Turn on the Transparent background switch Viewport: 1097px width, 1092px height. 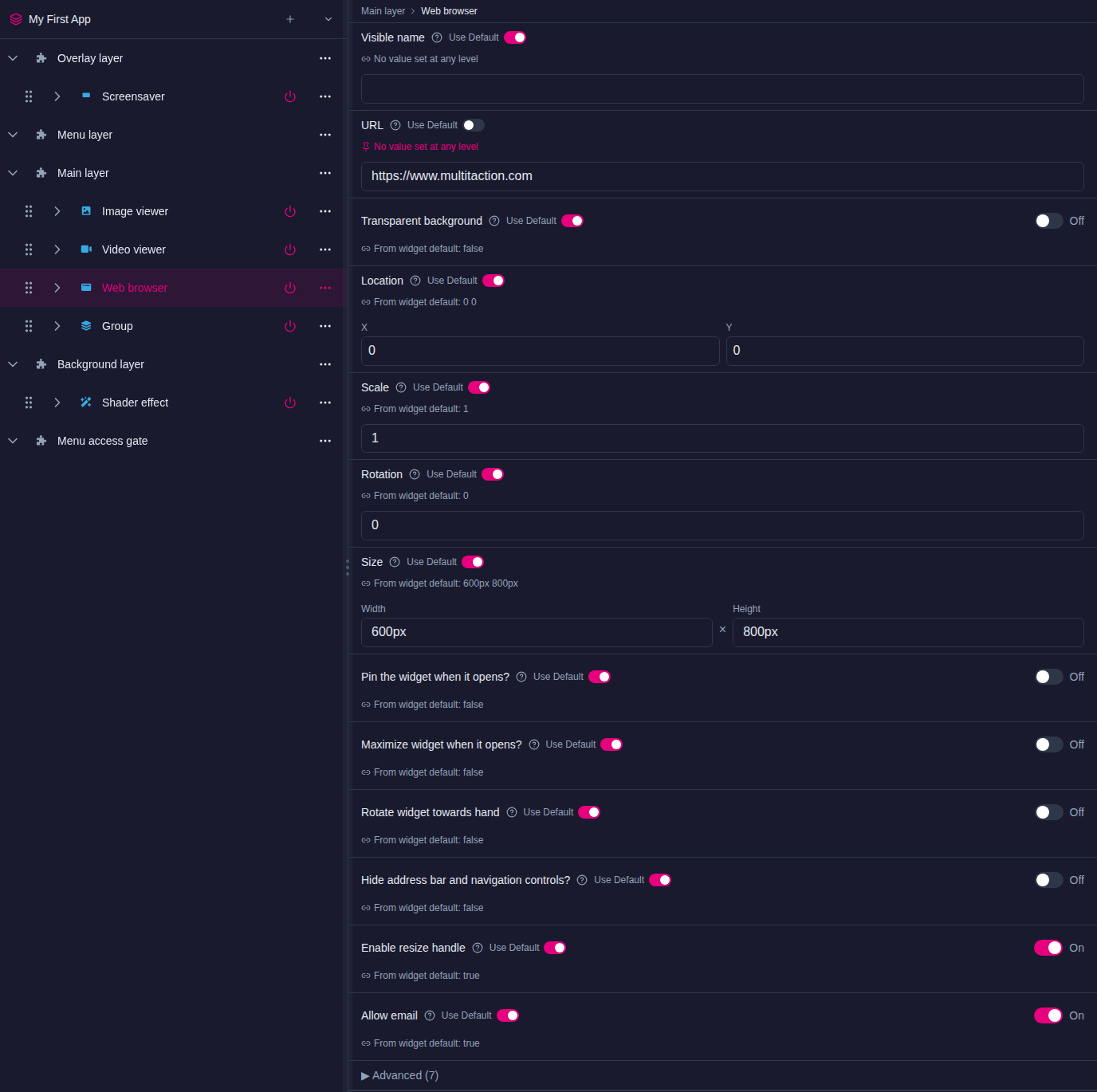(1049, 221)
